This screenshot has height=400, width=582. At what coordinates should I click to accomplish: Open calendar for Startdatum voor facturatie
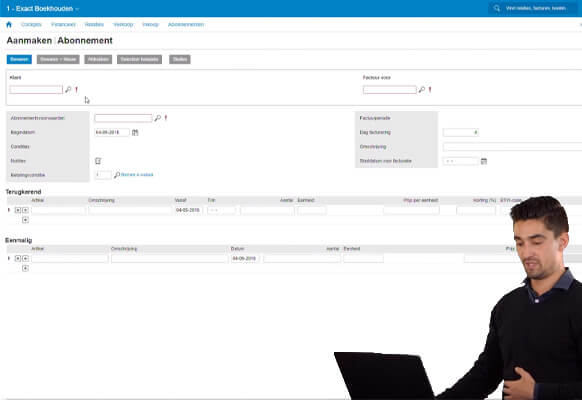[484, 161]
